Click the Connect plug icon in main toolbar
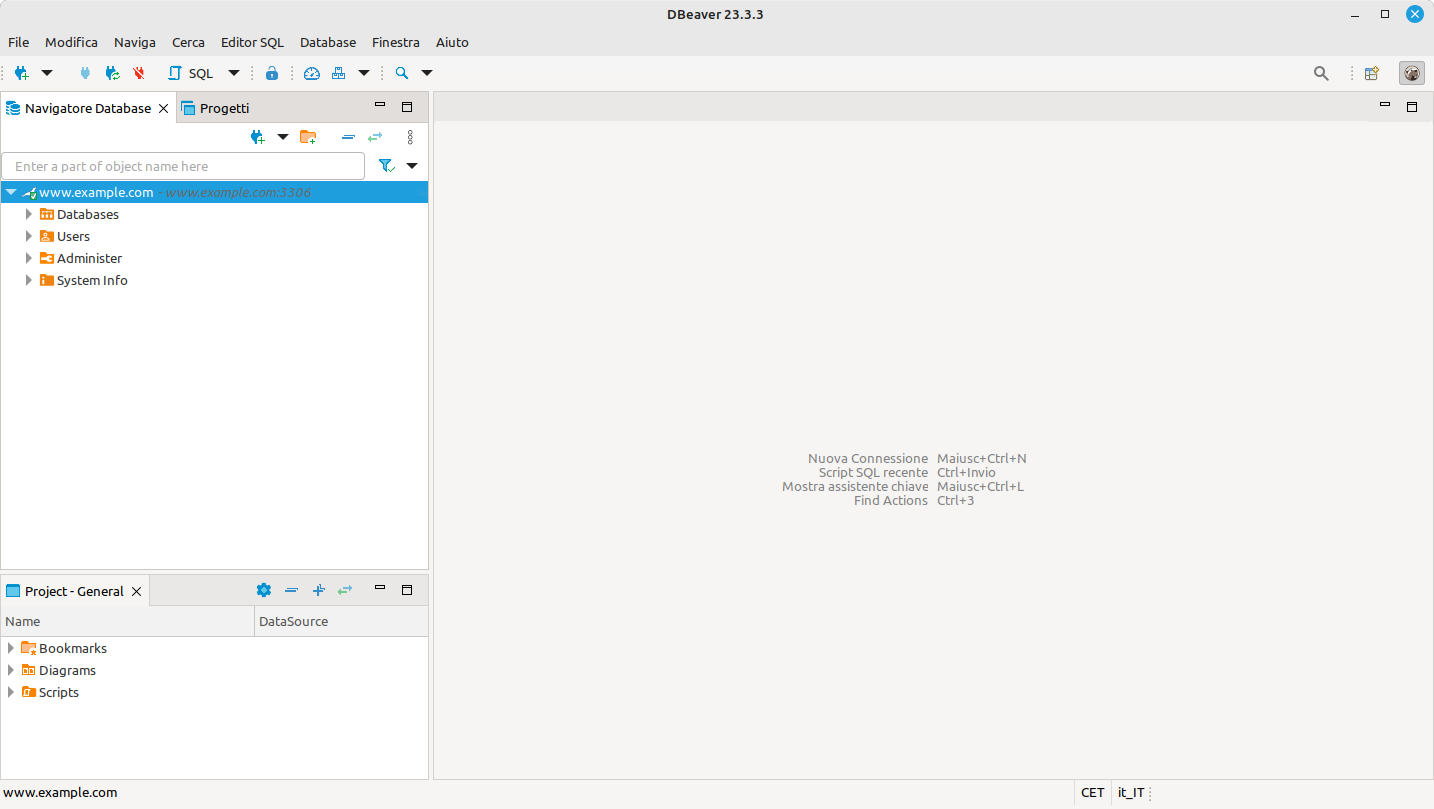The height and width of the screenshot is (809, 1434). point(85,73)
